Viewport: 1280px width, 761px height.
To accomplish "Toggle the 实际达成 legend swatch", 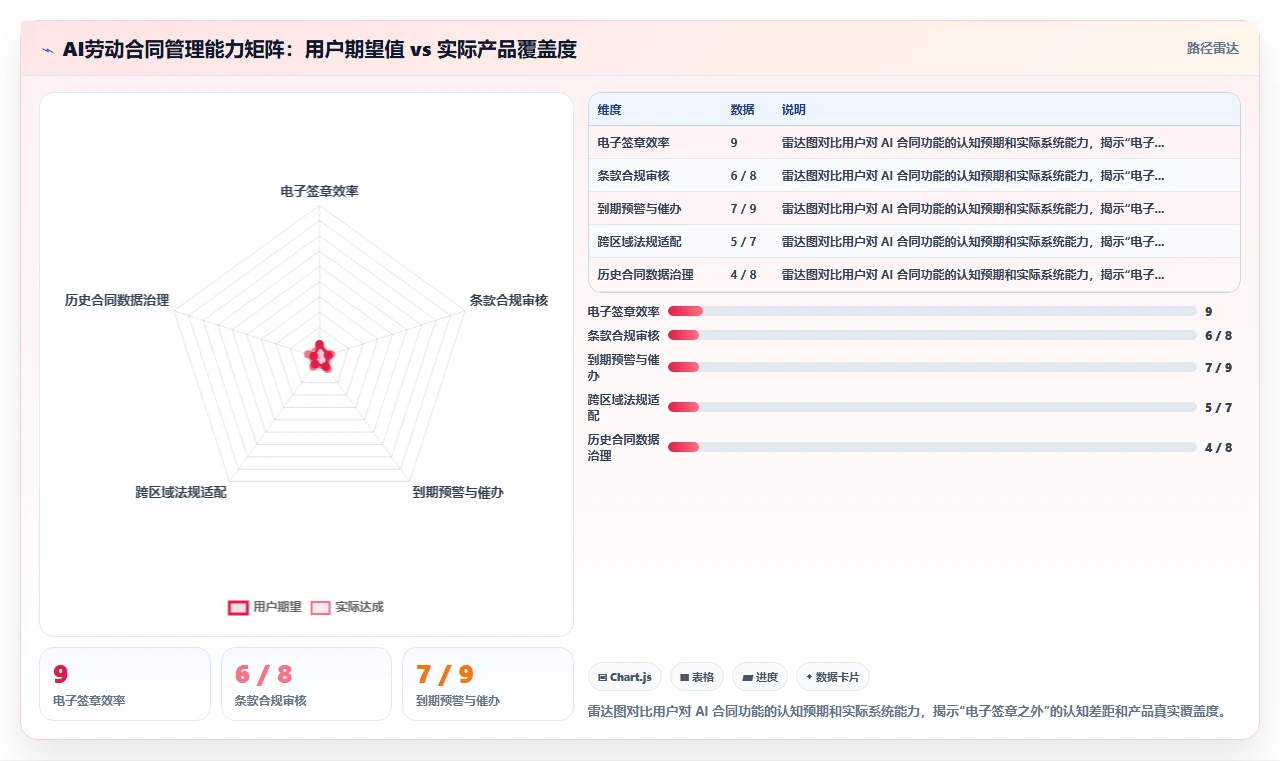I will point(320,607).
